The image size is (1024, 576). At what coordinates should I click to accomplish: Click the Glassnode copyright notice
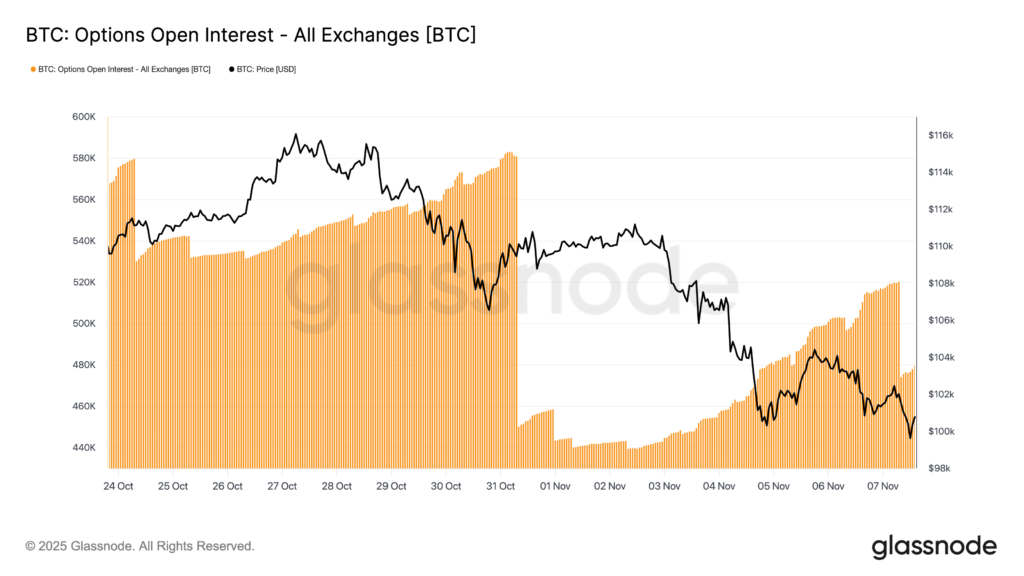click(140, 546)
